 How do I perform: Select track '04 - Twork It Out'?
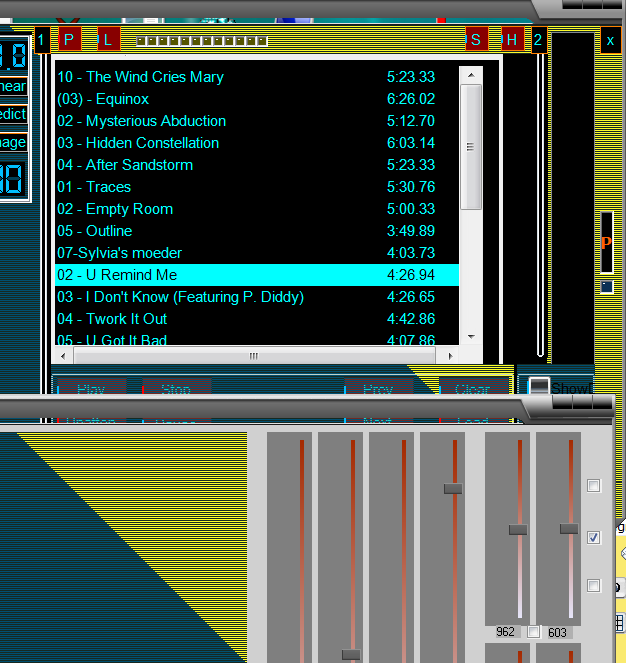tap(257, 319)
